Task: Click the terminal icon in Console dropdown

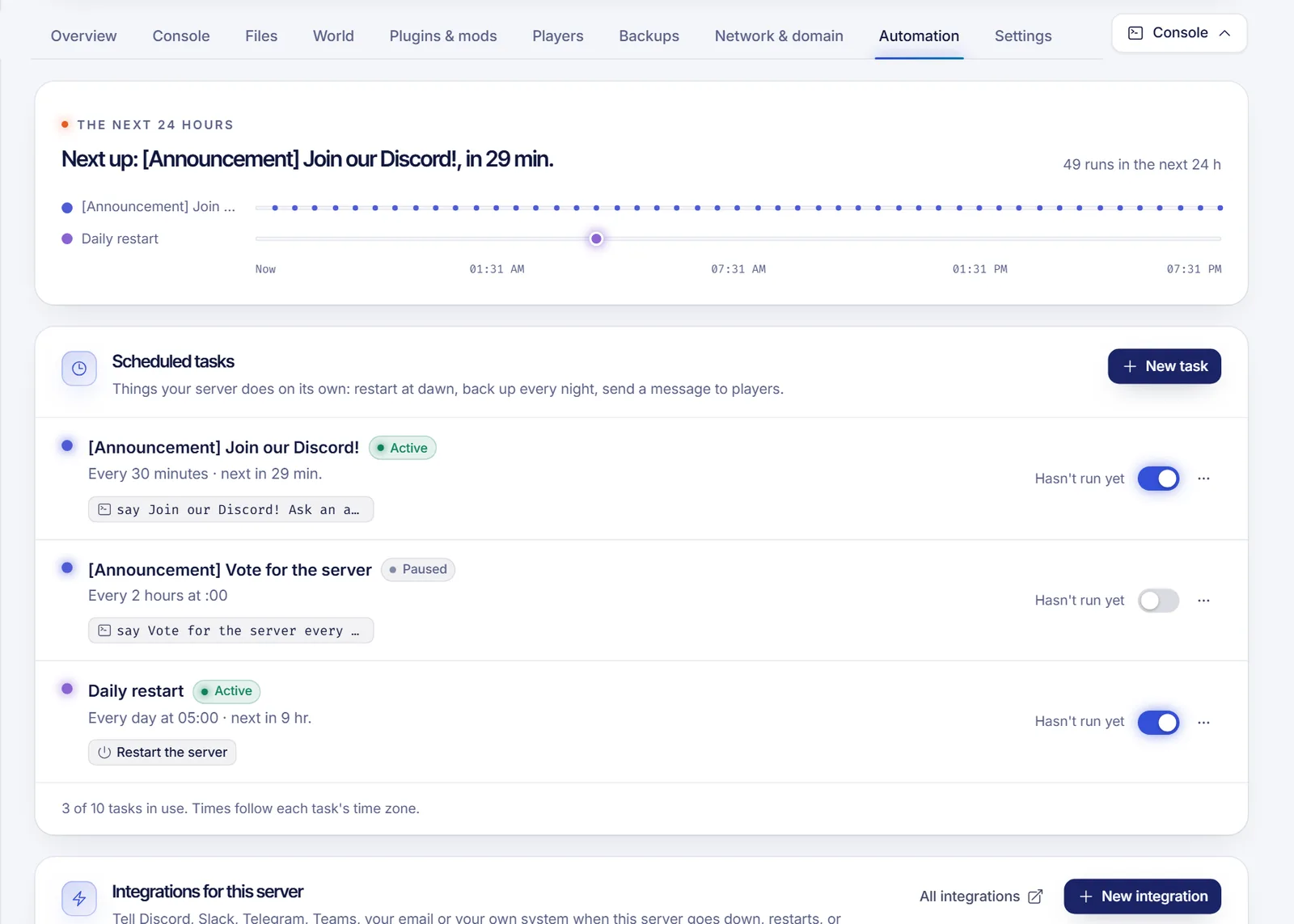Action: tap(1135, 33)
